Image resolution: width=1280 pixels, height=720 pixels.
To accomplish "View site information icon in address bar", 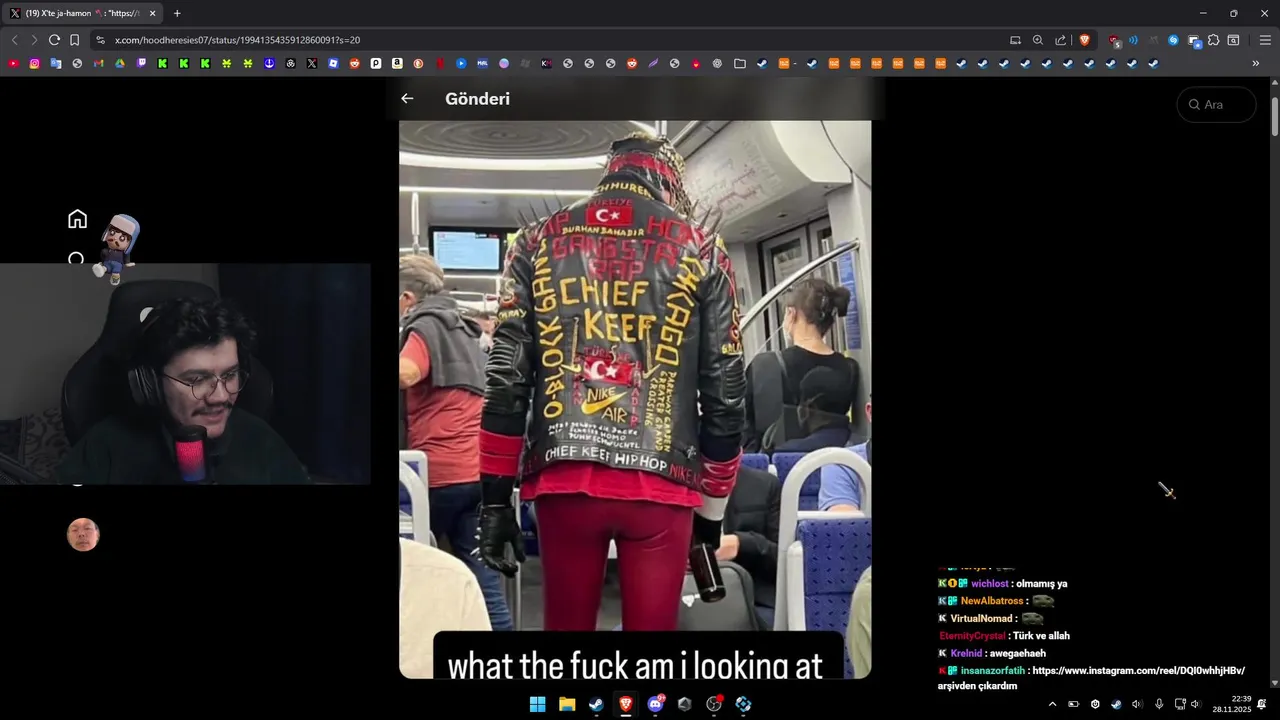I will pos(99,40).
